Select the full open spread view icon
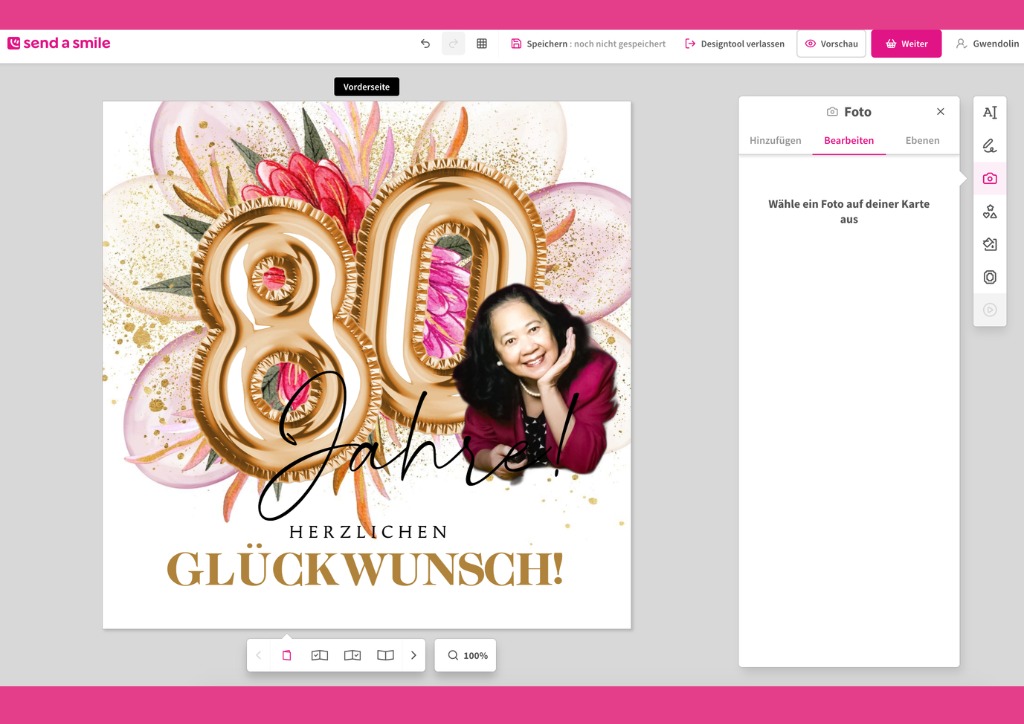The image size is (1024, 724). [x=385, y=655]
